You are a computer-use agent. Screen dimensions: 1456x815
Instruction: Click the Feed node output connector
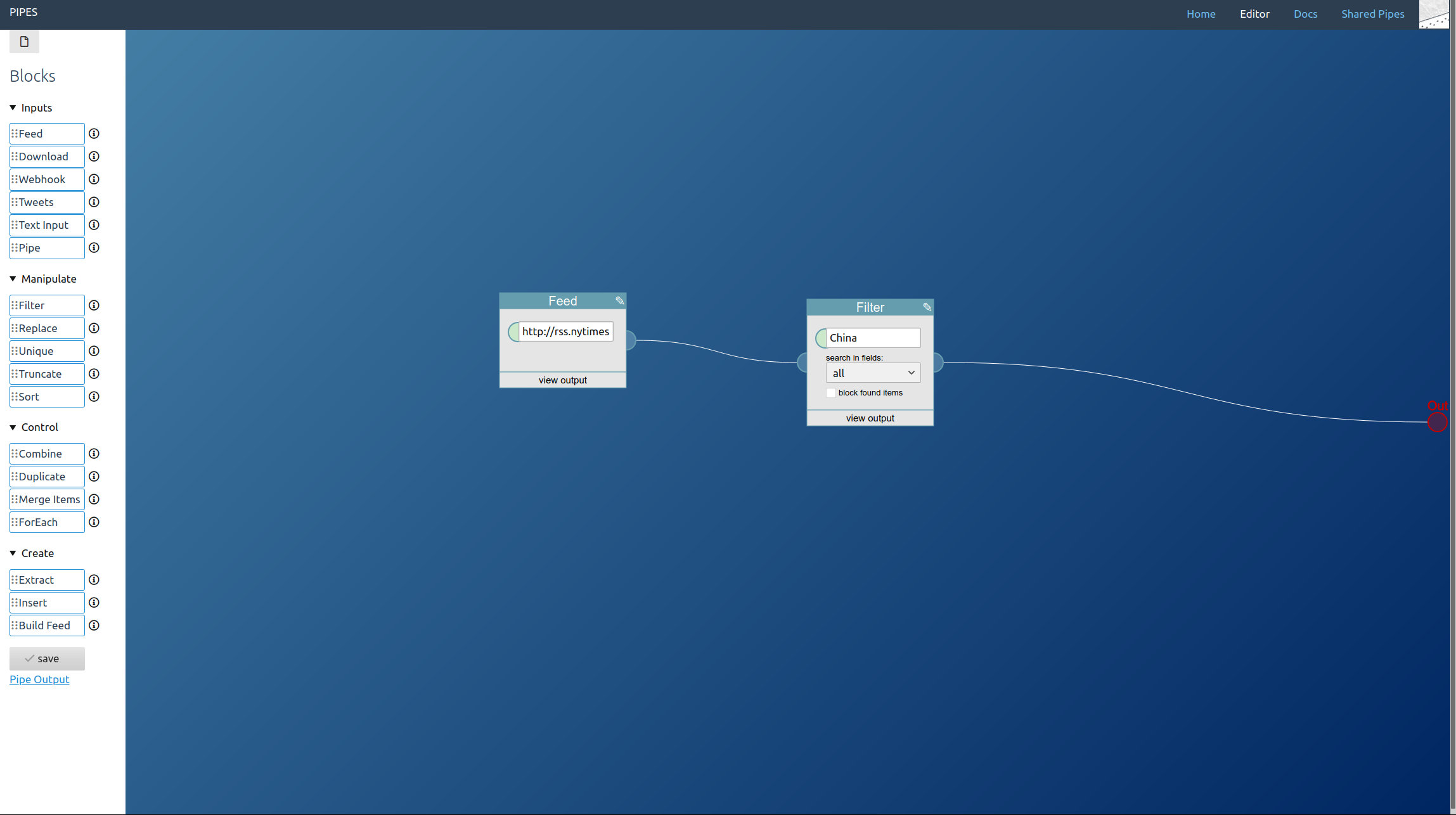click(631, 340)
